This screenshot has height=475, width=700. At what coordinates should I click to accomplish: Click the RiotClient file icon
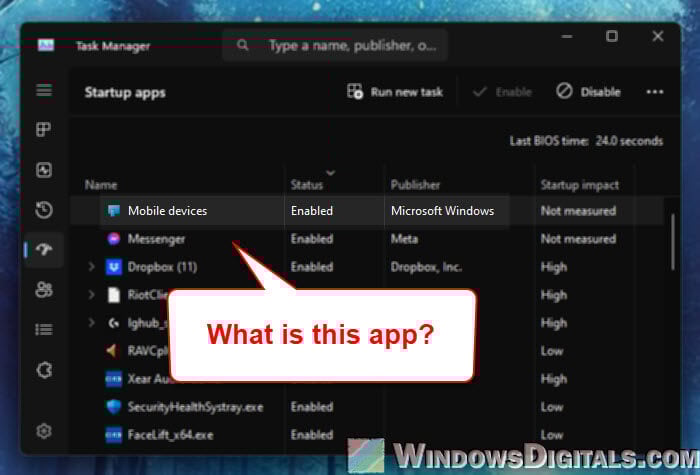[114, 295]
